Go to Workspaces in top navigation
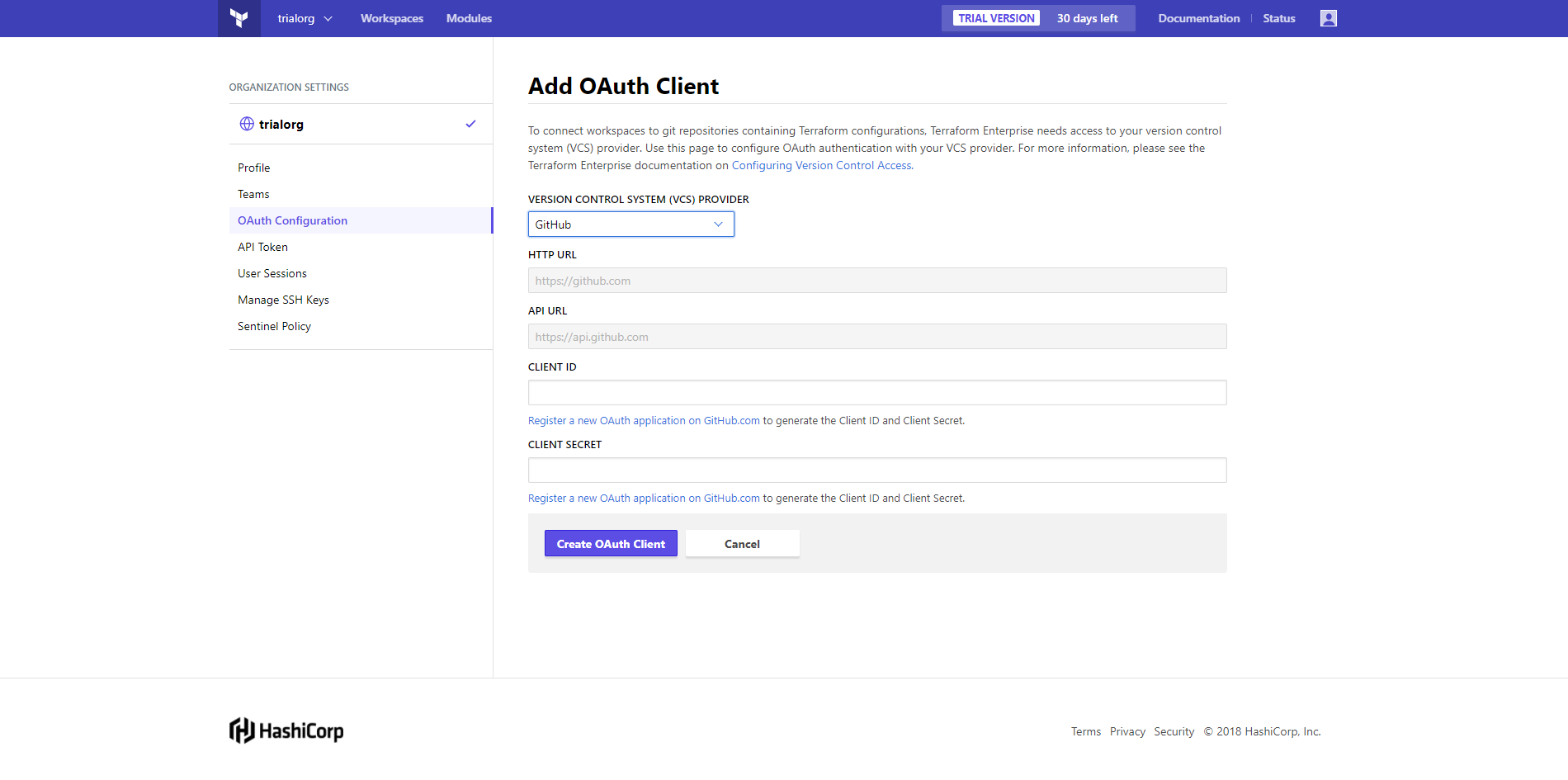Image resolution: width=1568 pixels, height=780 pixels. point(392,18)
